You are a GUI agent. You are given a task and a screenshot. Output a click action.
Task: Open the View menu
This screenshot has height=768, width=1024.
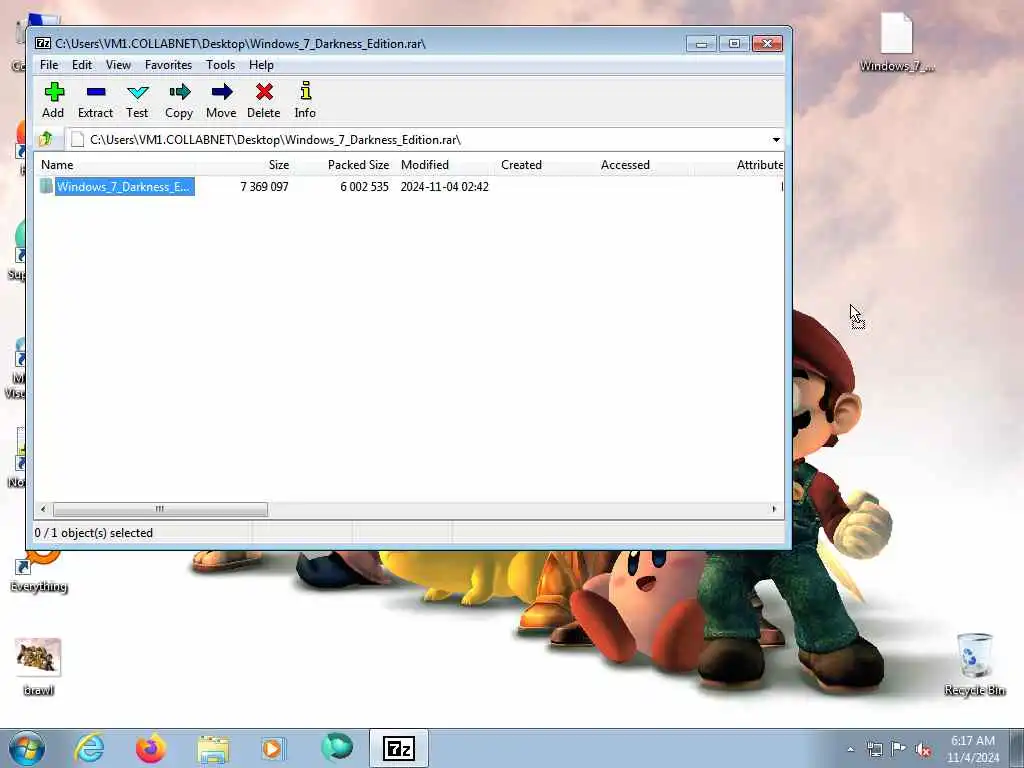pyautogui.click(x=118, y=65)
